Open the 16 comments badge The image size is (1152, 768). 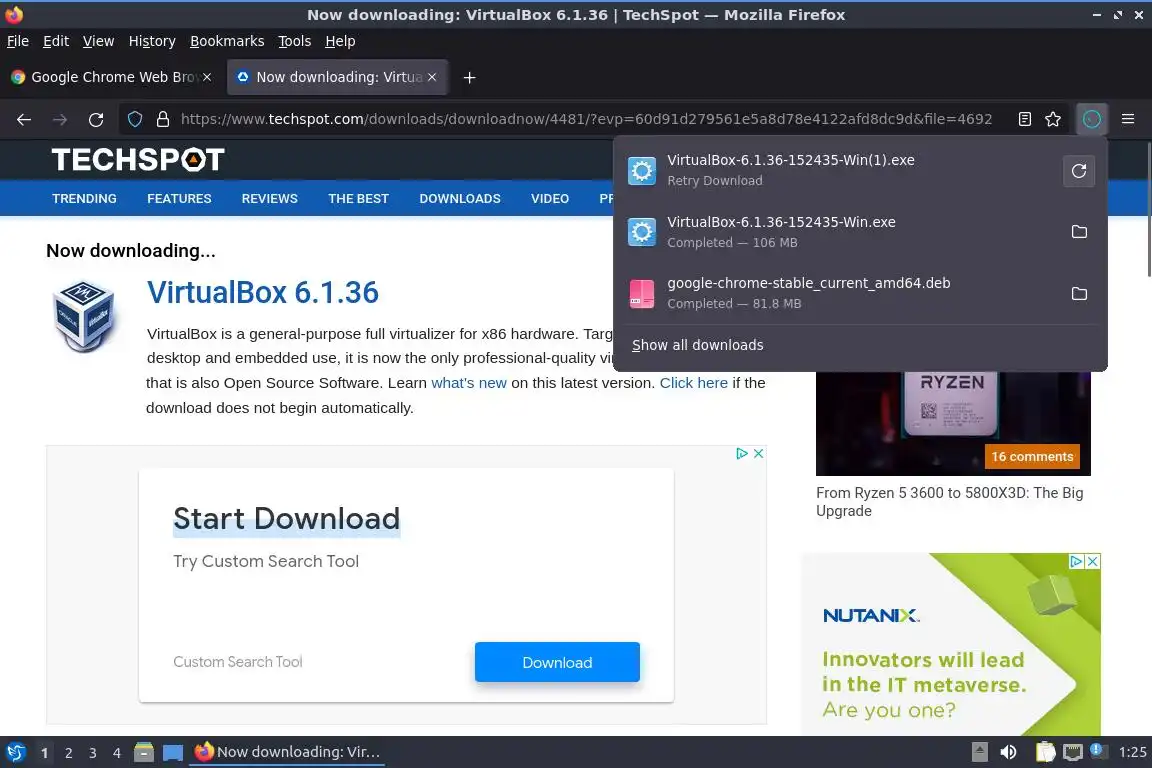coord(1032,456)
